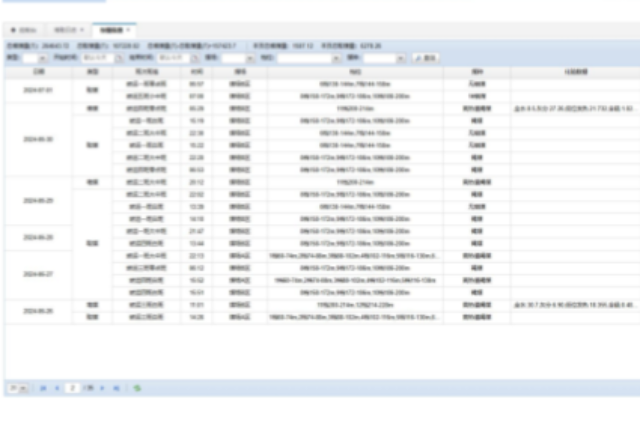Switch to the second tab
This screenshot has width=640, height=426.
coord(66,31)
